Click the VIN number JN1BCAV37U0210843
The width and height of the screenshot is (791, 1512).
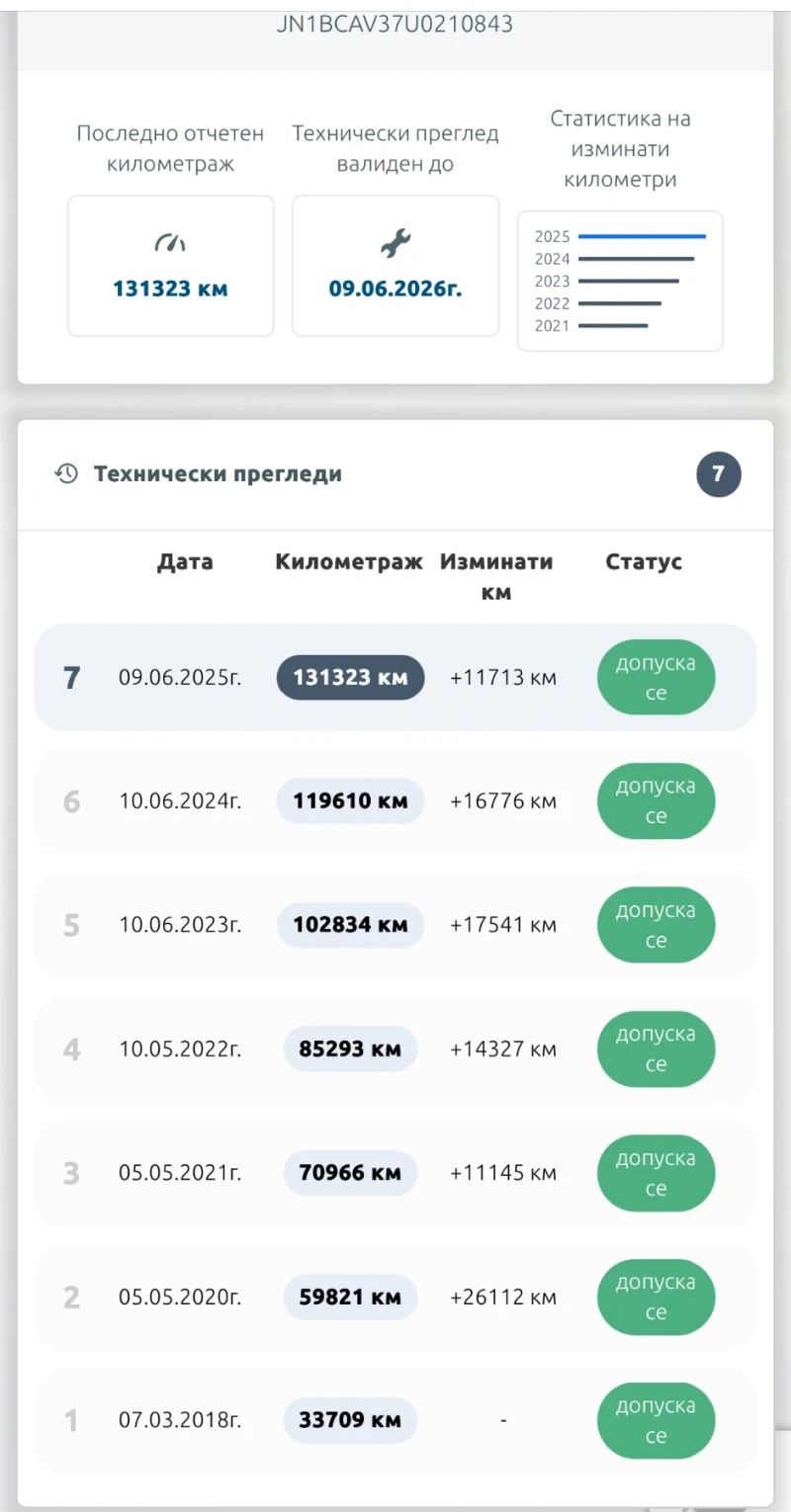(395, 25)
